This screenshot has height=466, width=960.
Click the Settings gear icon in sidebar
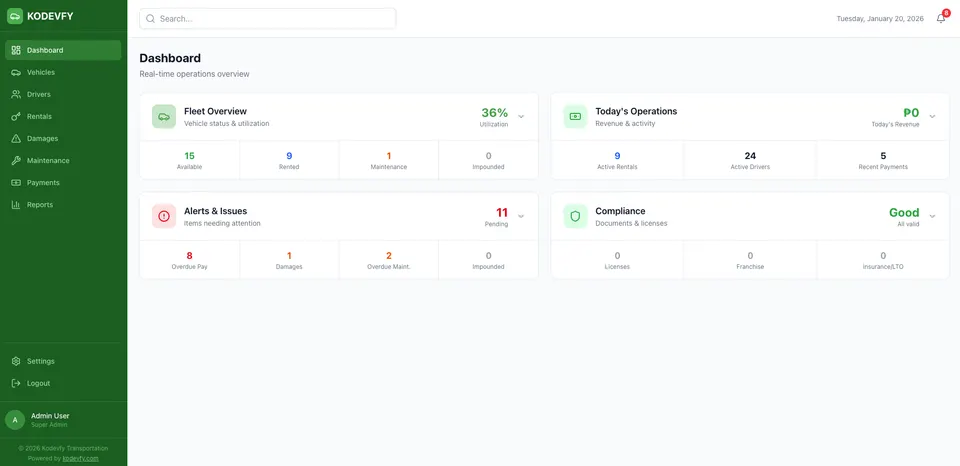(17, 361)
